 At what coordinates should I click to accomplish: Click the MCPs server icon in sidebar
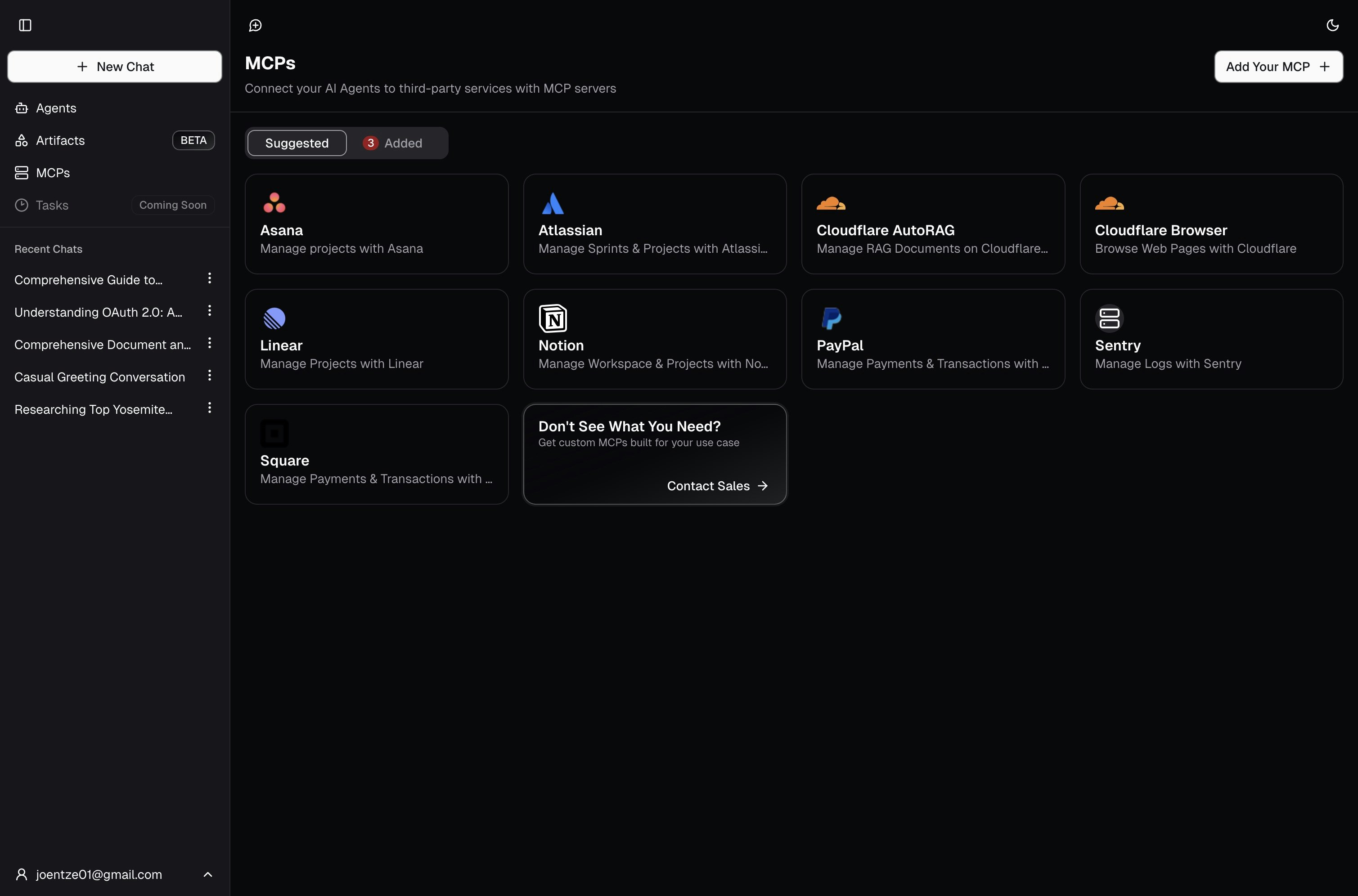(x=22, y=173)
